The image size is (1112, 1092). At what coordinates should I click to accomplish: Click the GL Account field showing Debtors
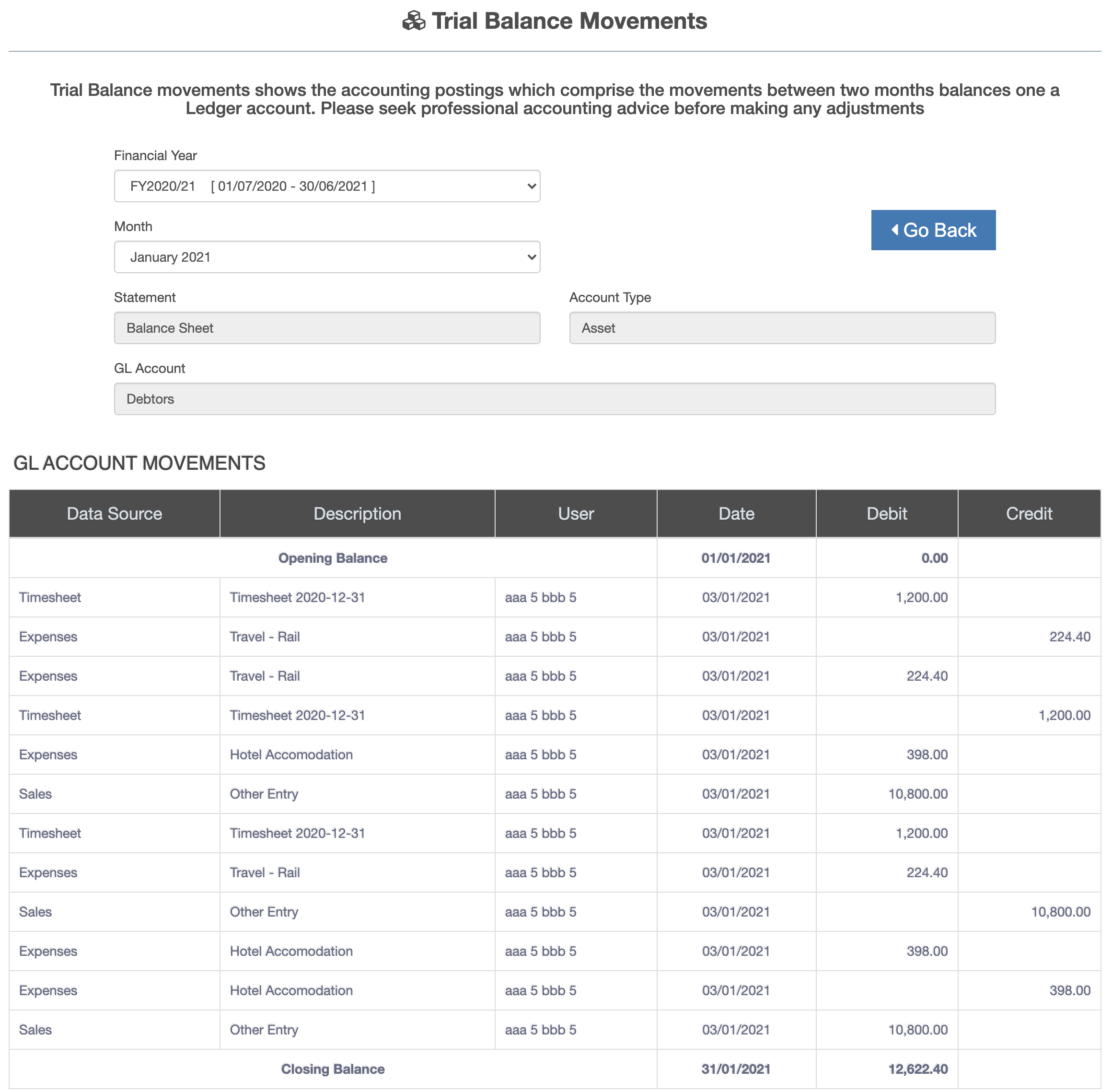point(555,399)
